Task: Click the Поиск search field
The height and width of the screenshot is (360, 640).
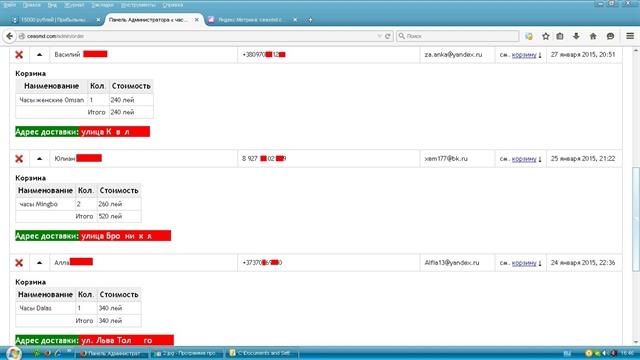Action: click(458, 36)
